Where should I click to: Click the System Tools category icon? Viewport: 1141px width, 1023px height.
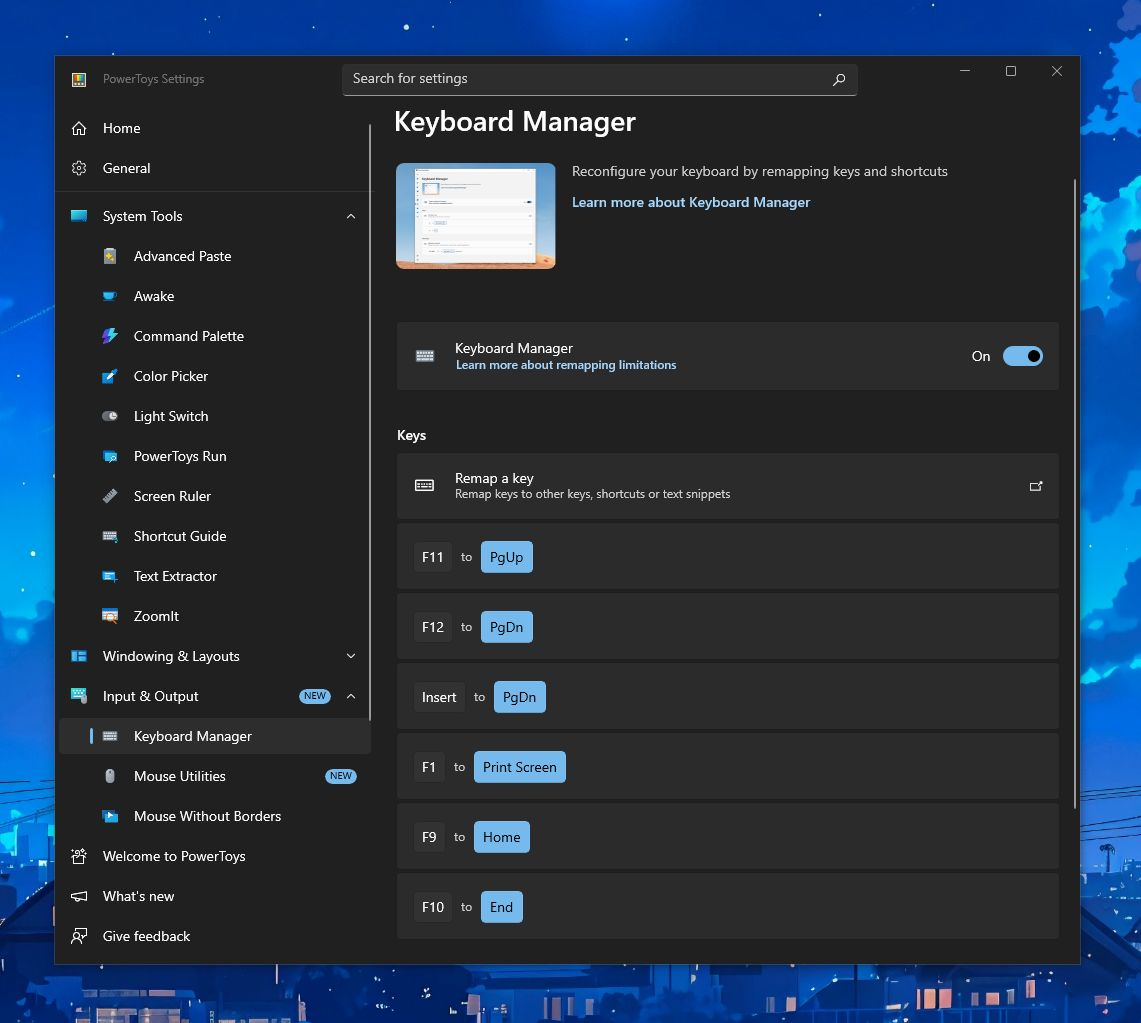pyautogui.click(x=79, y=216)
